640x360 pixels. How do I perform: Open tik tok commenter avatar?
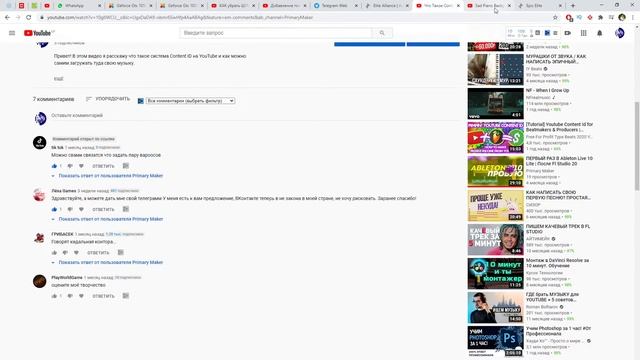pyautogui.click(x=40, y=142)
